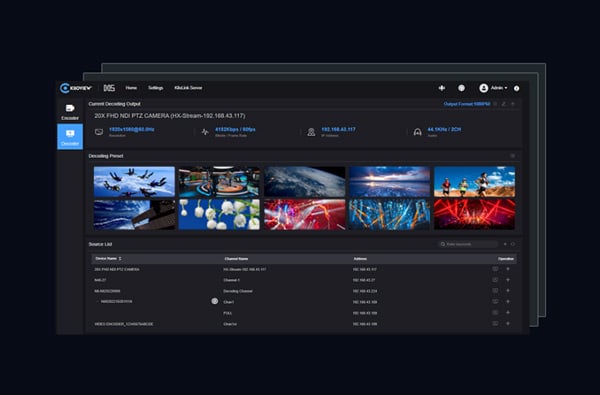The height and width of the screenshot is (395, 600).
Task: Select the Earth from space preset thumbnail
Action: tap(305, 181)
